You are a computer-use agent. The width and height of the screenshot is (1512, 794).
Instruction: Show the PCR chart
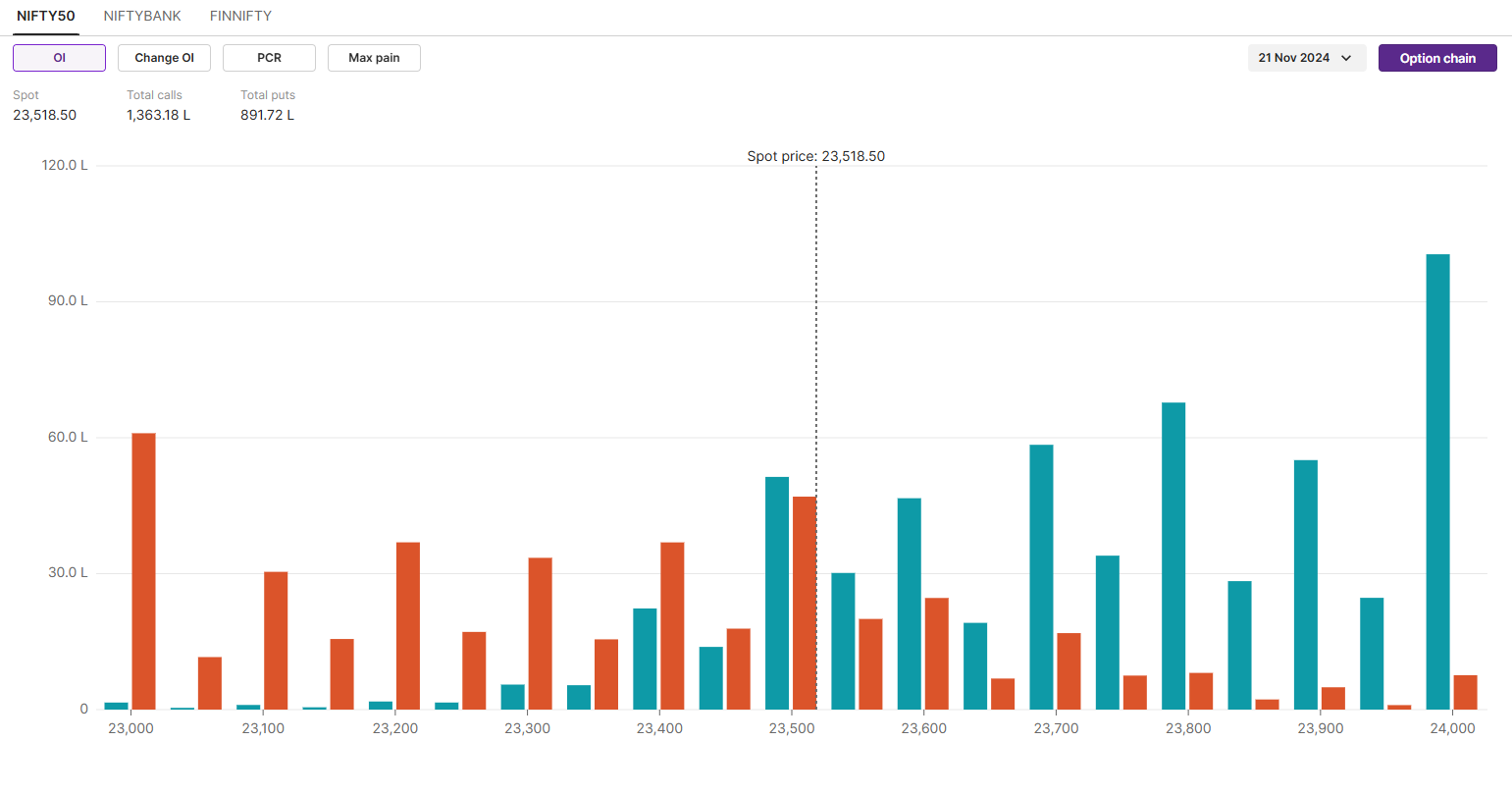pyautogui.click(x=269, y=58)
